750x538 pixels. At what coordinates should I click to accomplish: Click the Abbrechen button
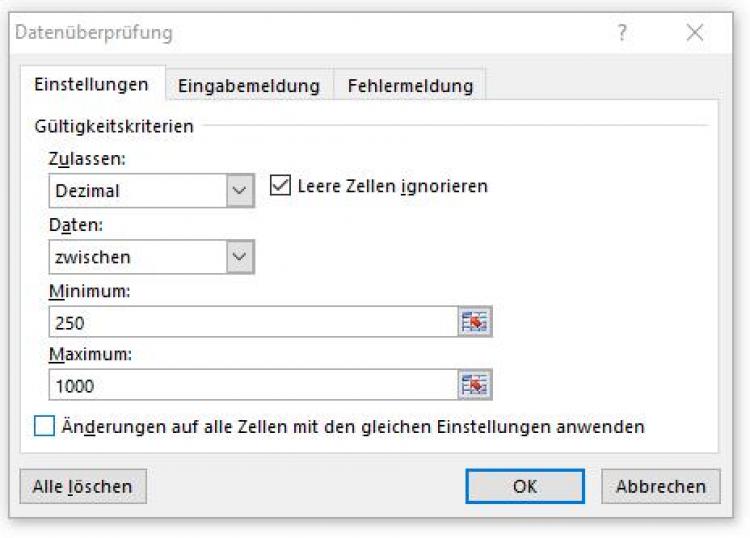pyautogui.click(x=660, y=486)
